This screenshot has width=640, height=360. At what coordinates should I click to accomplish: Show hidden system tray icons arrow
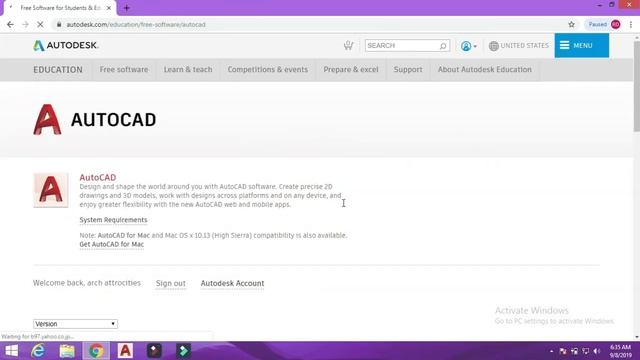click(x=551, y=351)
